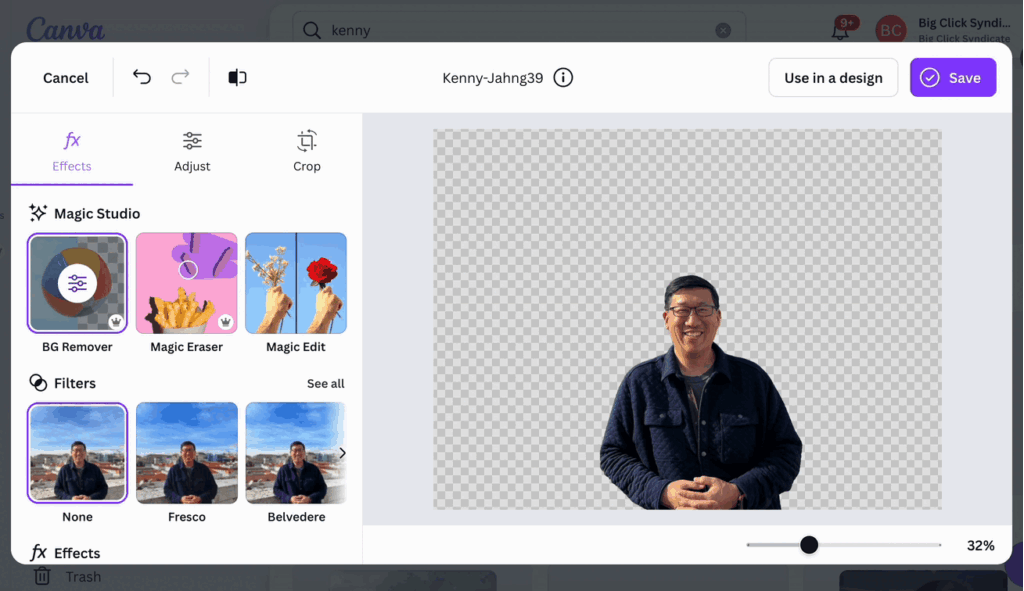This screenshot has width=1024, height=591.
Task: Redo the last edit
Action: (179, 77)
